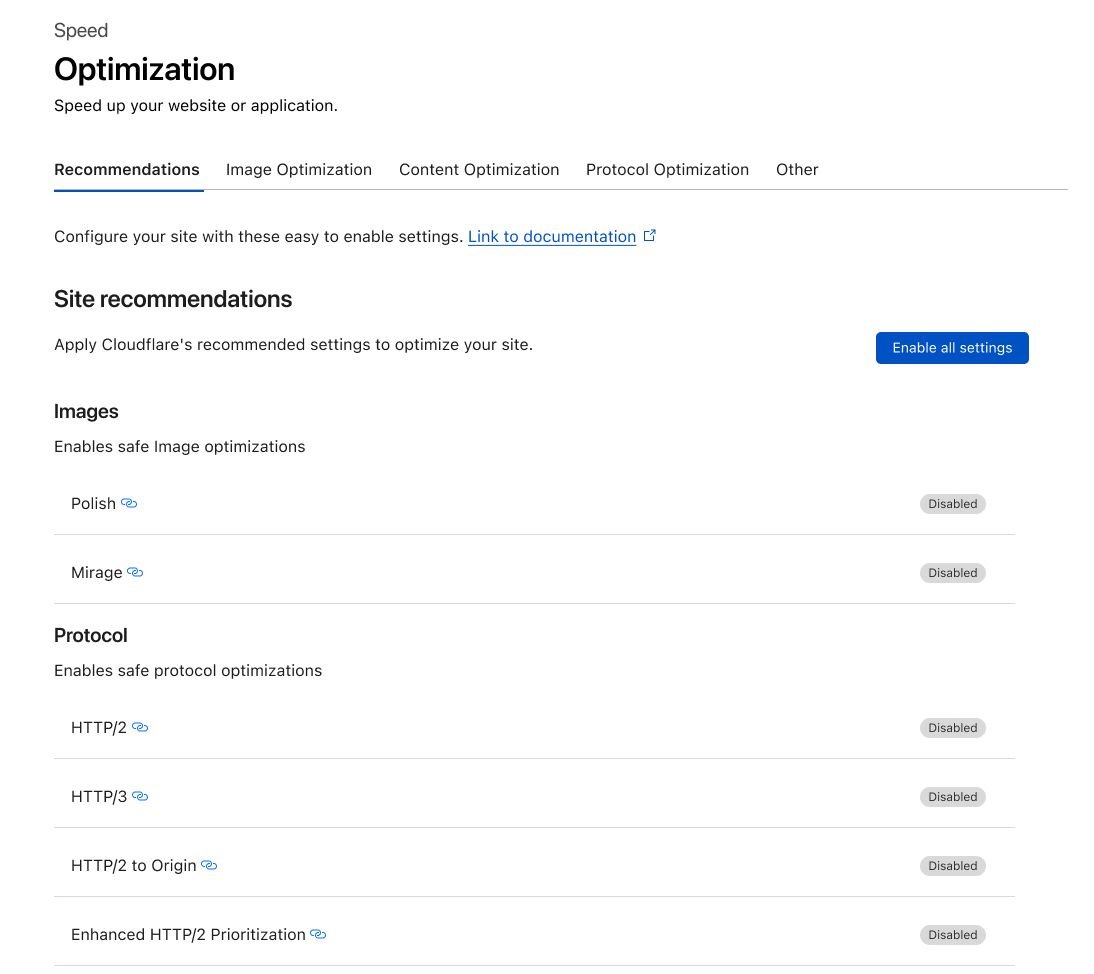Click Disabled badge for Enhanced HTTP/2 Prioritization
The width and height of the screenshot is (1094, 974).
[952, 935]
